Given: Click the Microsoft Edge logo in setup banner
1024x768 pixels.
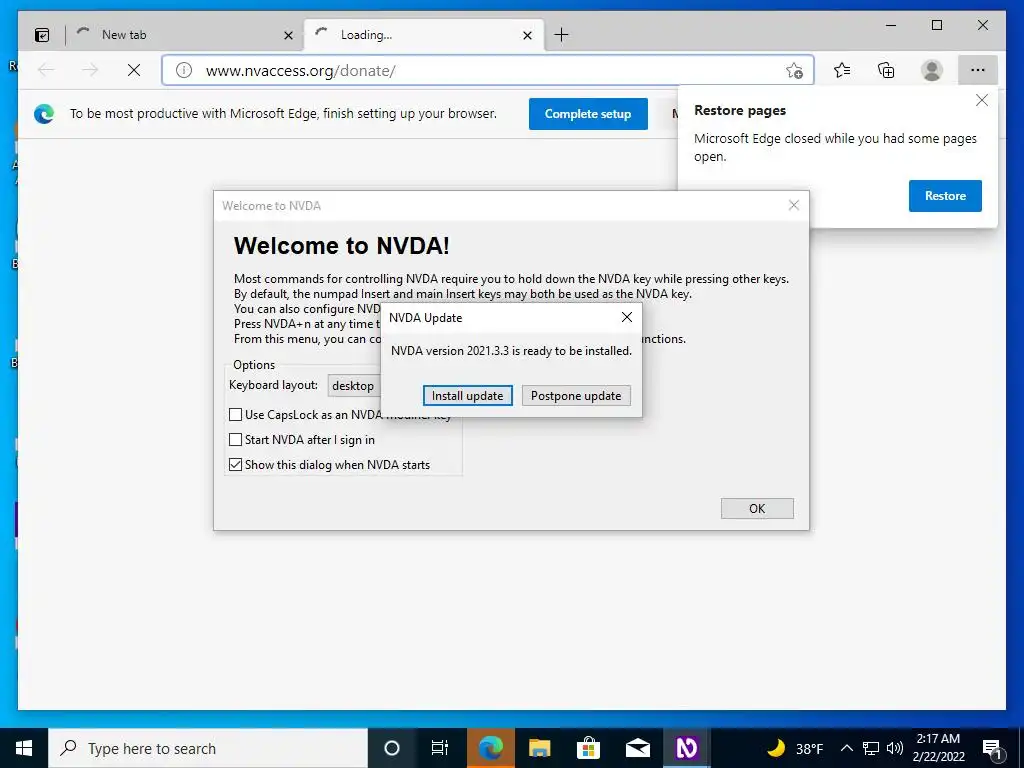Looking at the screenshot, I should (x=44, y=114).
